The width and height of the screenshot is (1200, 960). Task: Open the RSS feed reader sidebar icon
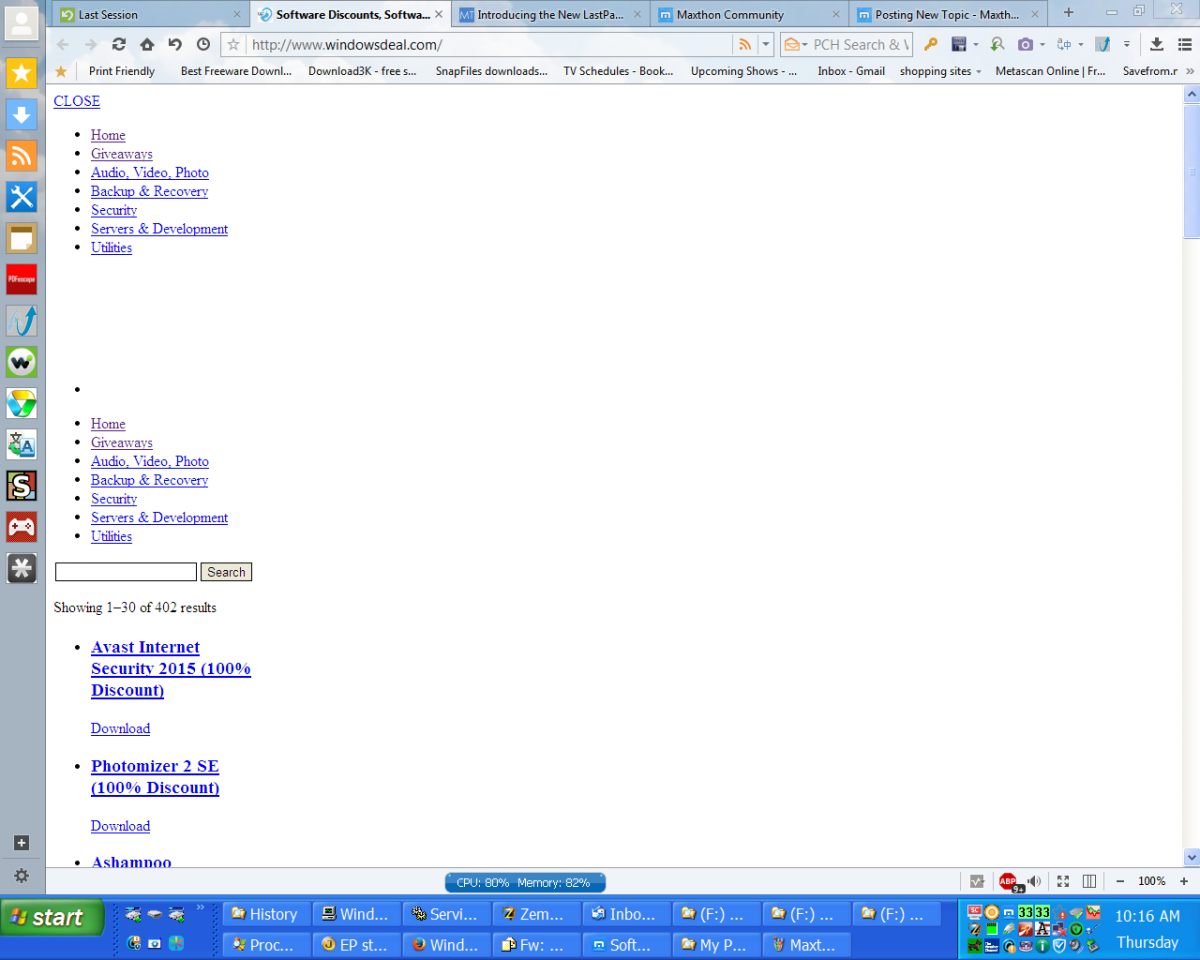tap(22, 155)
